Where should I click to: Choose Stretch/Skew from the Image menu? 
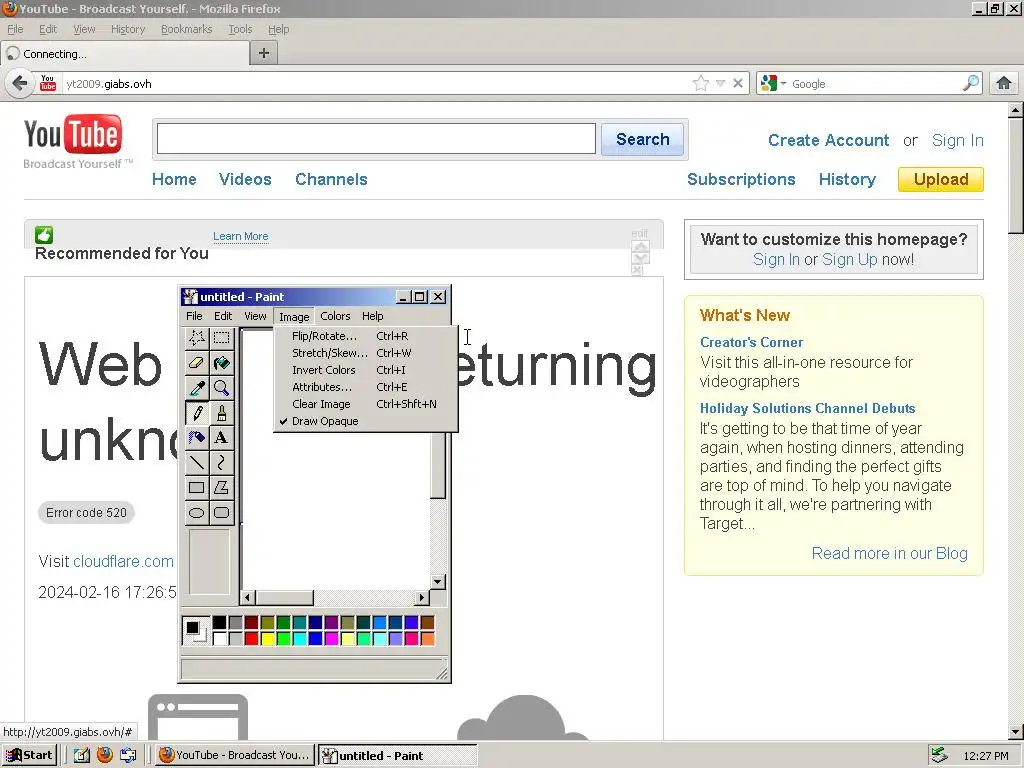coord(366,353)
